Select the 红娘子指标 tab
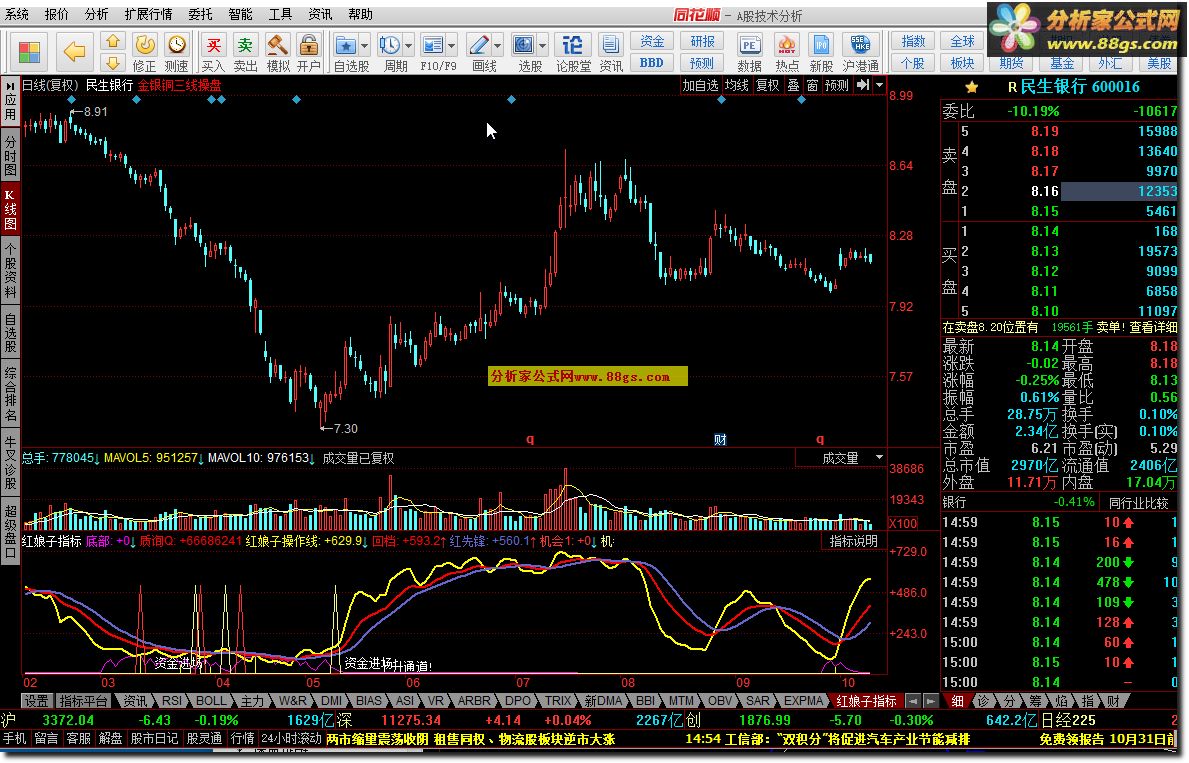Screen dimensions: 1189x763 (x=865, y=701)
